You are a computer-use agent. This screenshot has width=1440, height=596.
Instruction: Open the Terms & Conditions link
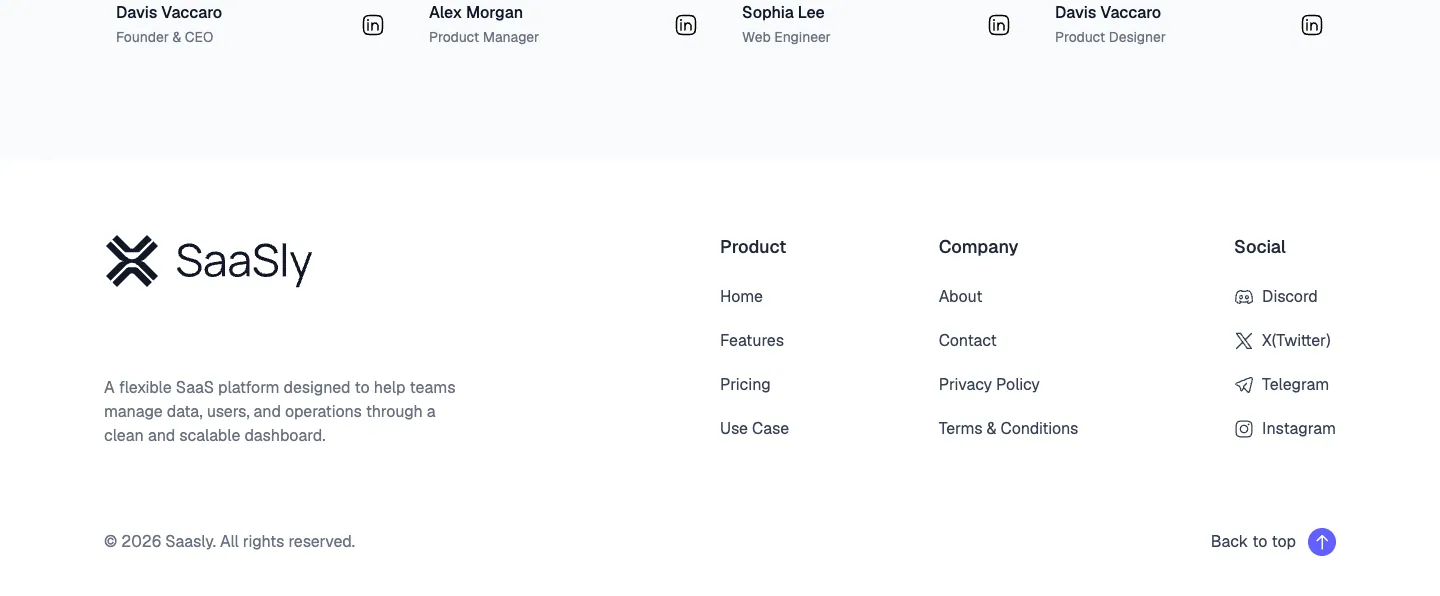click(1008, 429)
